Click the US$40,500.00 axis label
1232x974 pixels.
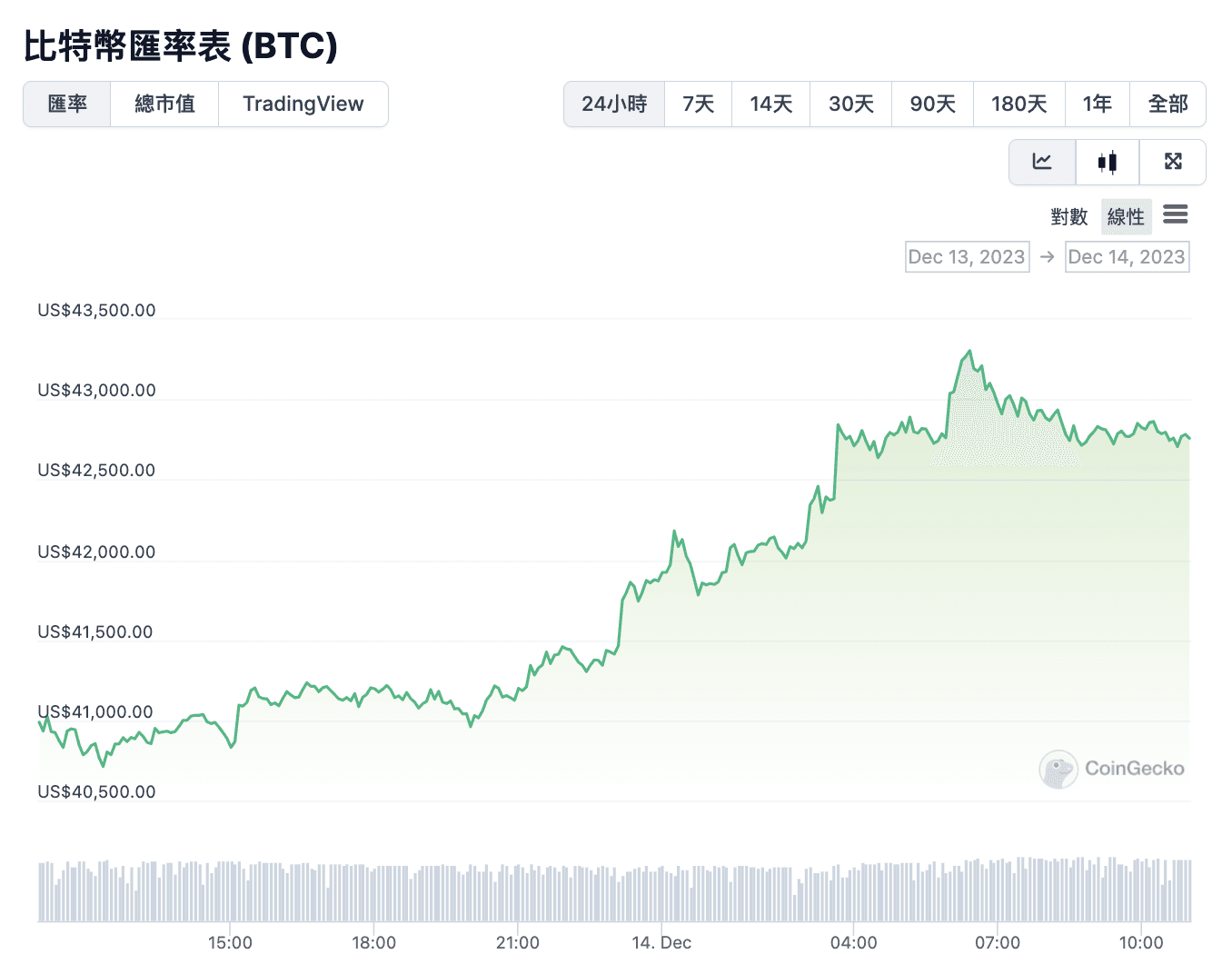pos(96,792)
